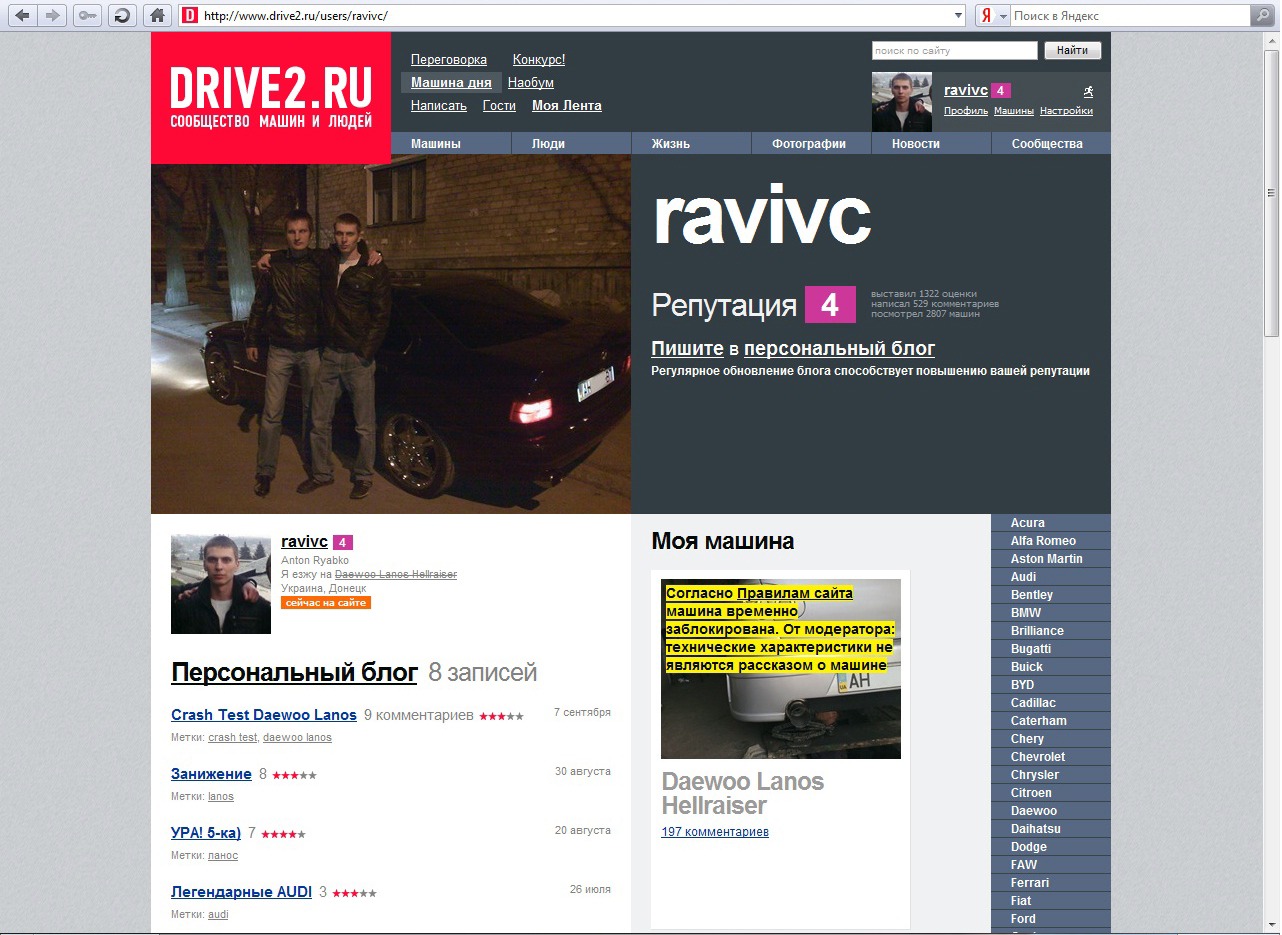Image resolution: width=1282 pixels, height=935 pixels.
Task: Click the profile avatar beside Anton Ryabko
Action: [221, 584]
